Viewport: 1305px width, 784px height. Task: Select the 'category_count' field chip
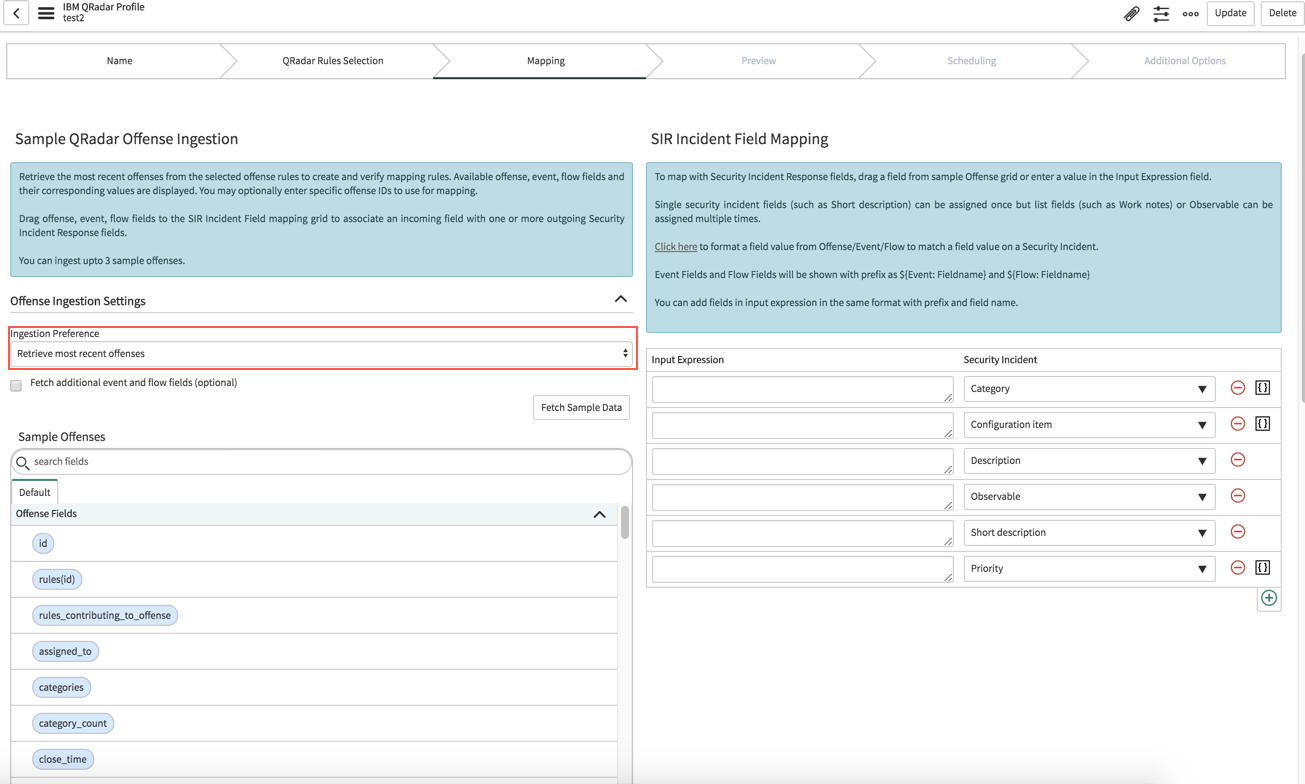(73, 723)
